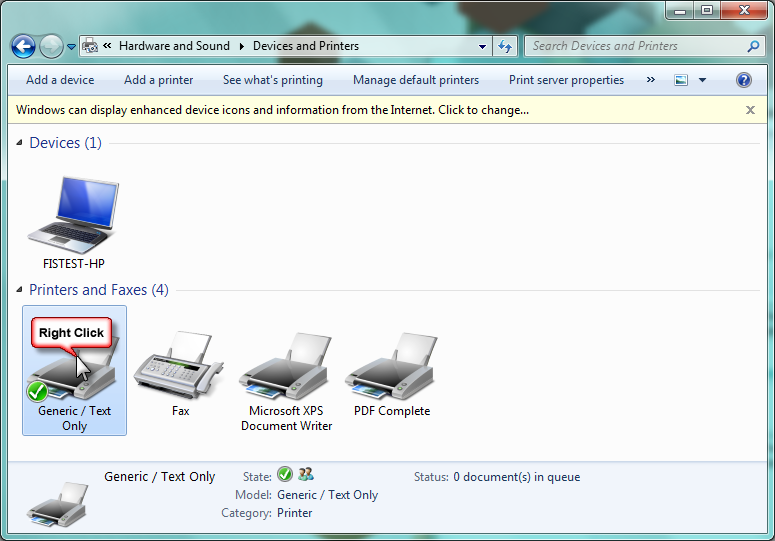The width and height of the screenshot is (775, 541).
Task: Click the refresh arrows beside address bar
Action: [x=505, y=46]
